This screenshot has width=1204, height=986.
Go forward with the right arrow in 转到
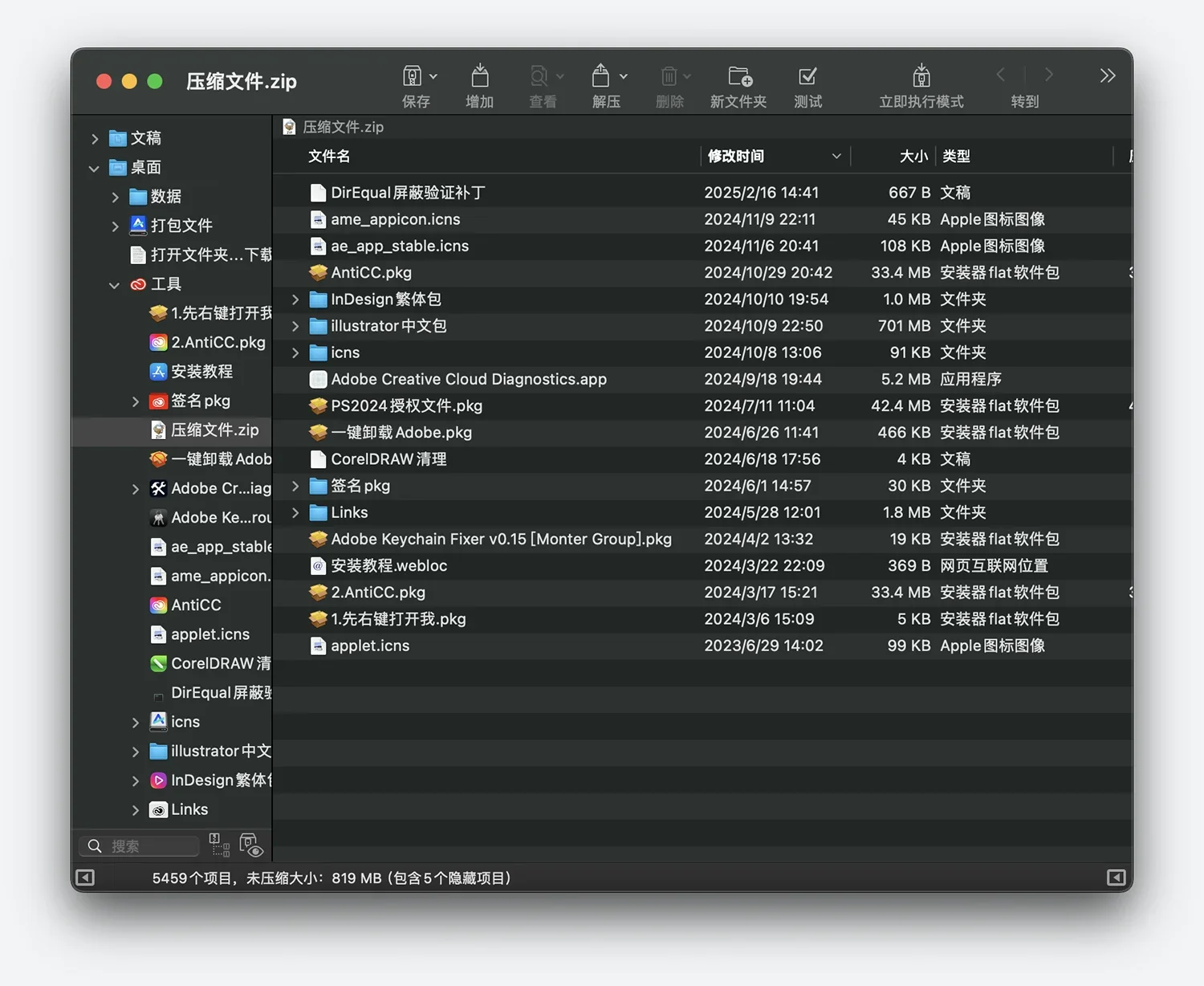click(x=1048, y=75)
